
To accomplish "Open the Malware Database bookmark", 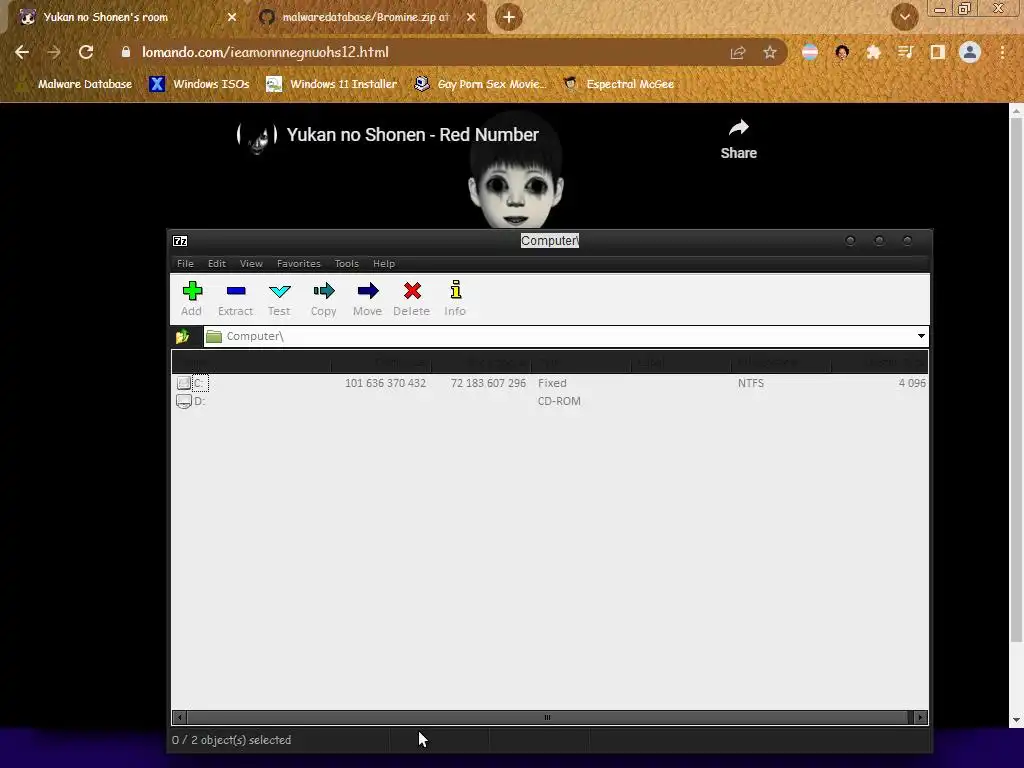I will click(76, 84).
